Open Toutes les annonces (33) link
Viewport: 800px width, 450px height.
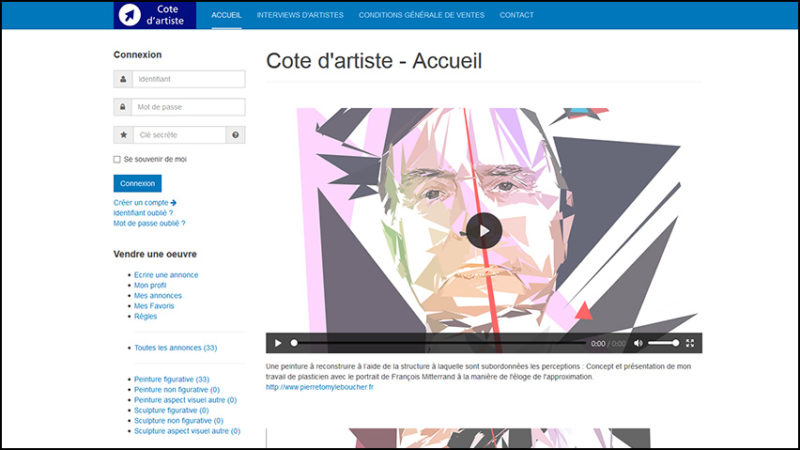click(x=176, y=348)
